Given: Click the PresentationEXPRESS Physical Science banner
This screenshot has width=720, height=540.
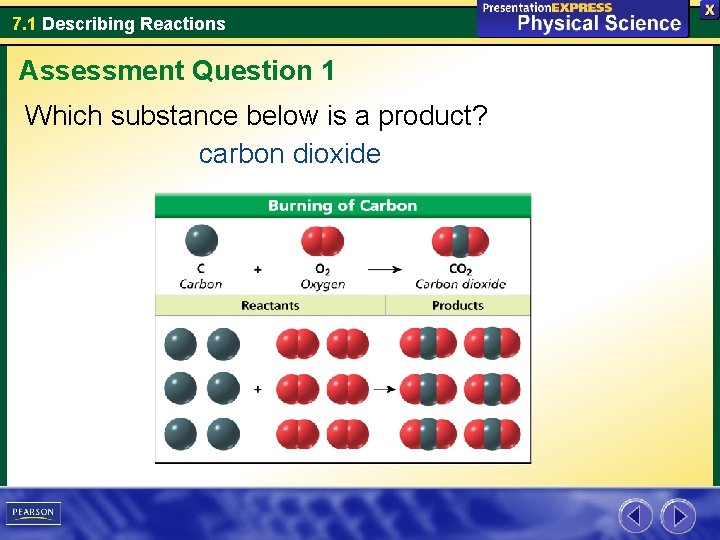Looking at the screenshot, I should point(582,18).
